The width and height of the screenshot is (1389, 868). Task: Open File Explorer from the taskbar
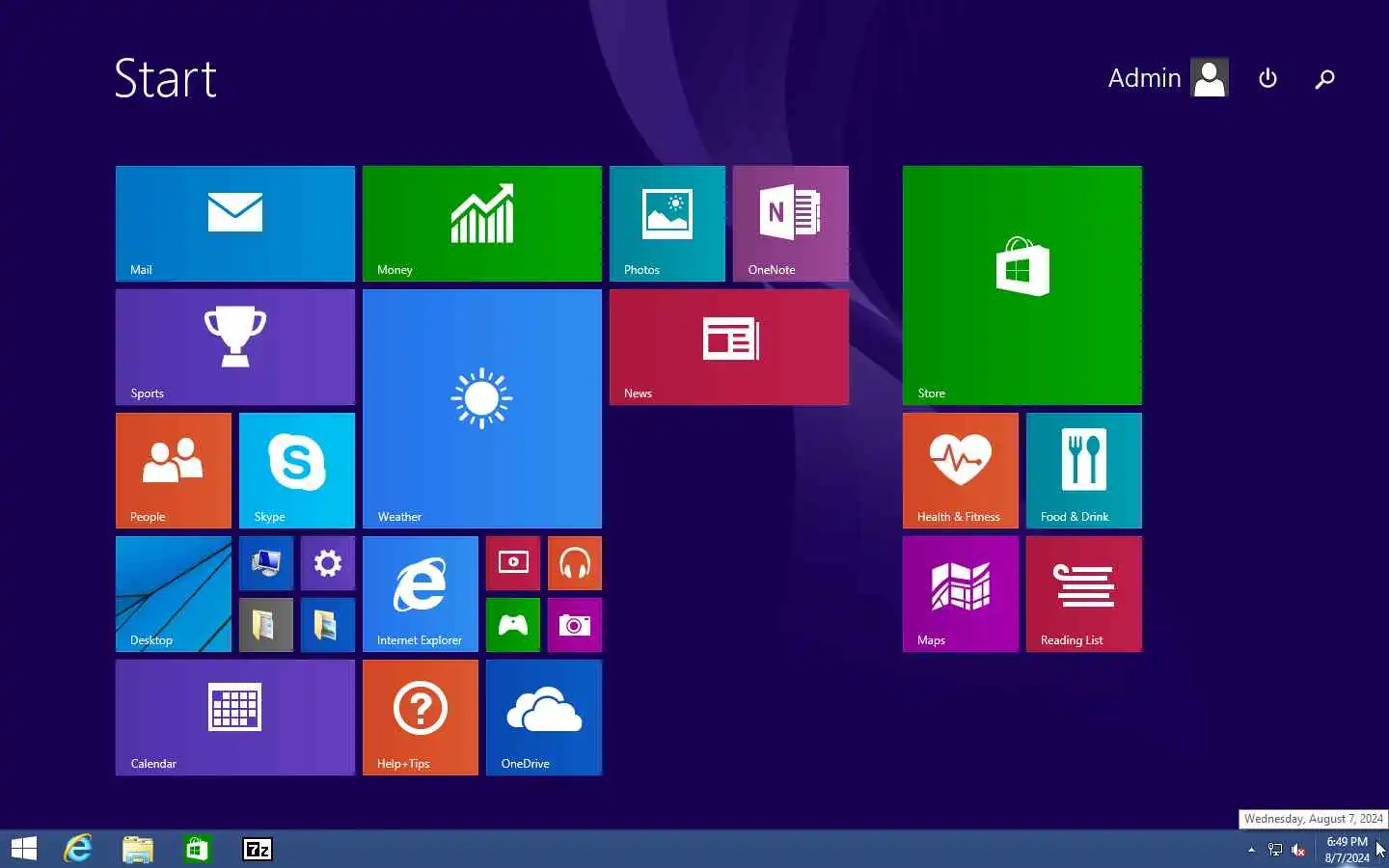pyautogui.click(x=138, y=849)
